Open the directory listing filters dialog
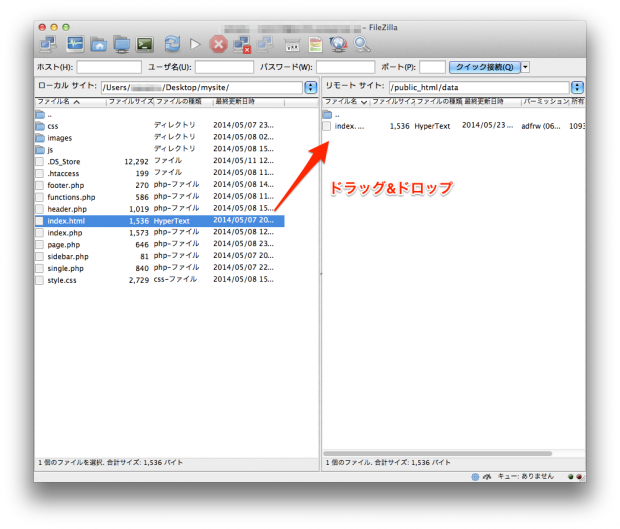The height and width of the screenshot is (529, 620). click(x=292, y=45)
